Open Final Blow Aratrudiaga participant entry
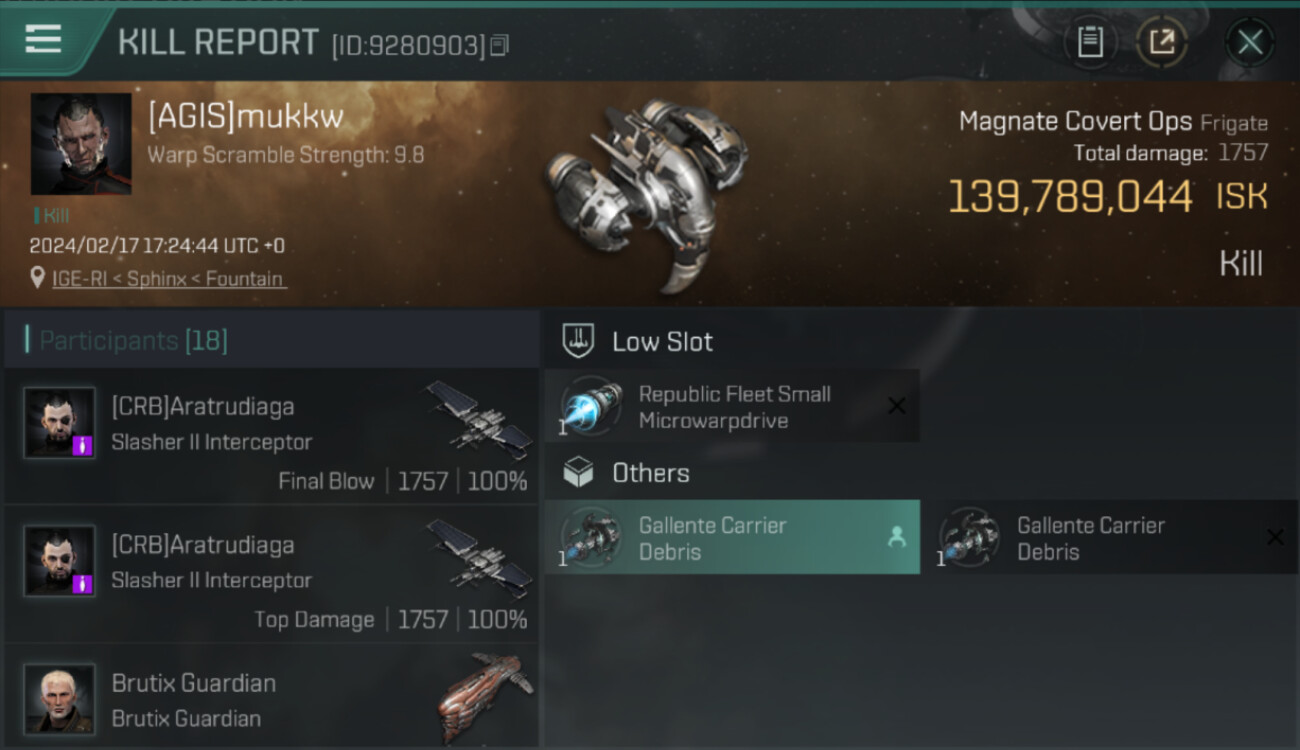 [x=272, y=436]
